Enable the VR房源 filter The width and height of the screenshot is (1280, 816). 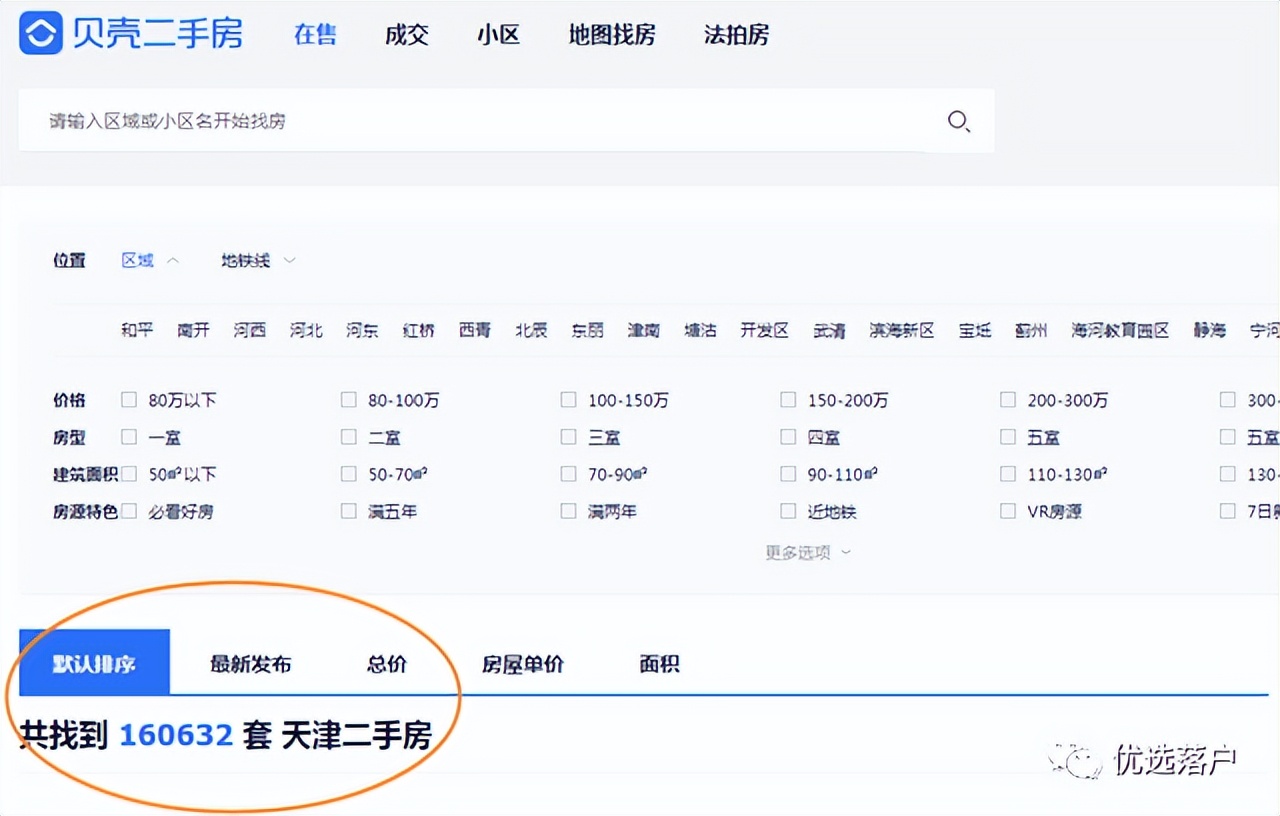pyautogui.click(x=1007, y=510)
